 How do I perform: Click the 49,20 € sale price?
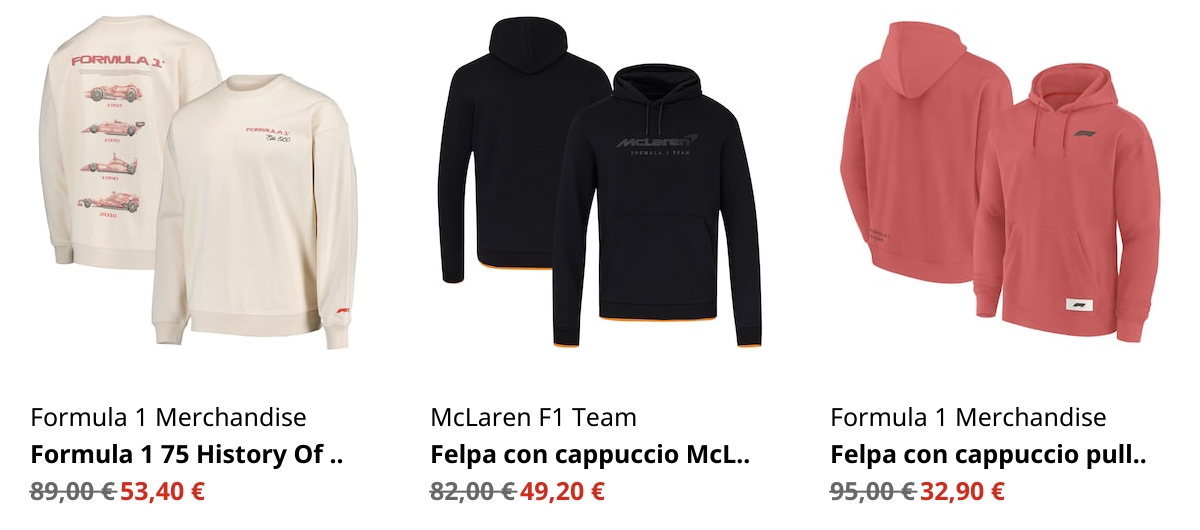coord(562,492)
